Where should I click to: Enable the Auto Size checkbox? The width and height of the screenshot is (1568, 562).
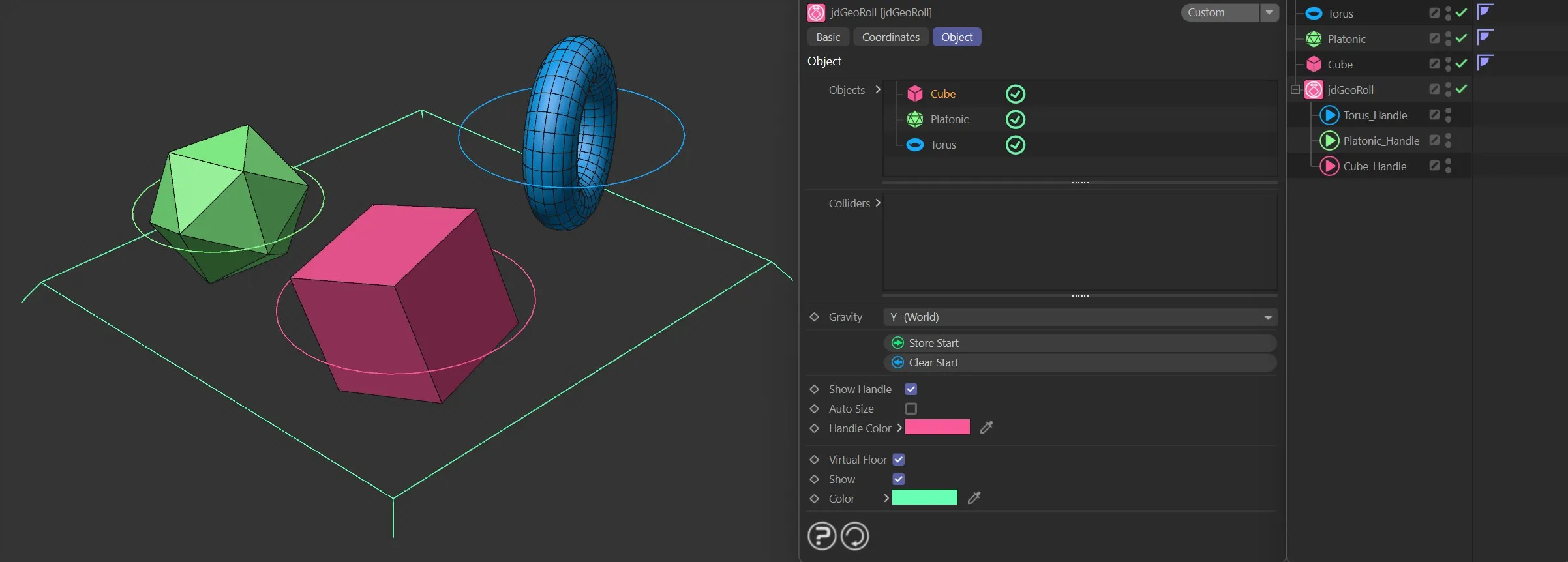click(x=911, y=409)
